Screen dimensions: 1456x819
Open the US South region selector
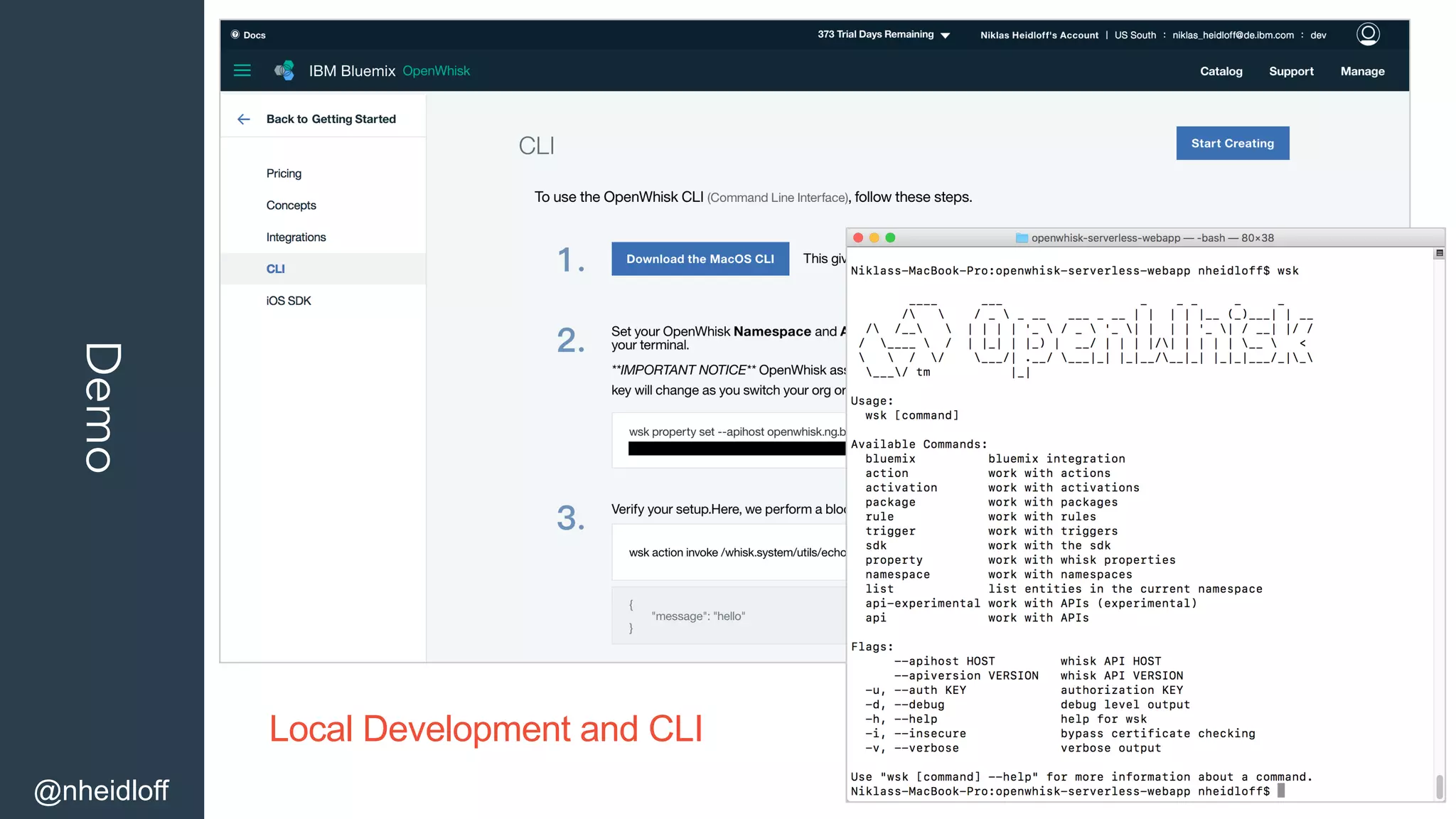coord(1135,35)
